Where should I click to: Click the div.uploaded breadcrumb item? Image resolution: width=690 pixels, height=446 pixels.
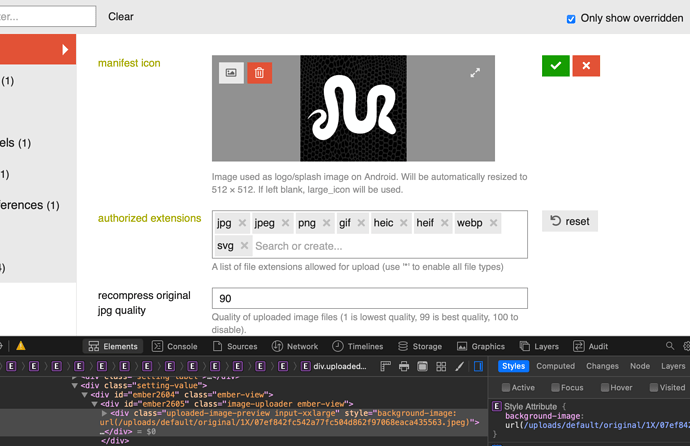point(334,366)
